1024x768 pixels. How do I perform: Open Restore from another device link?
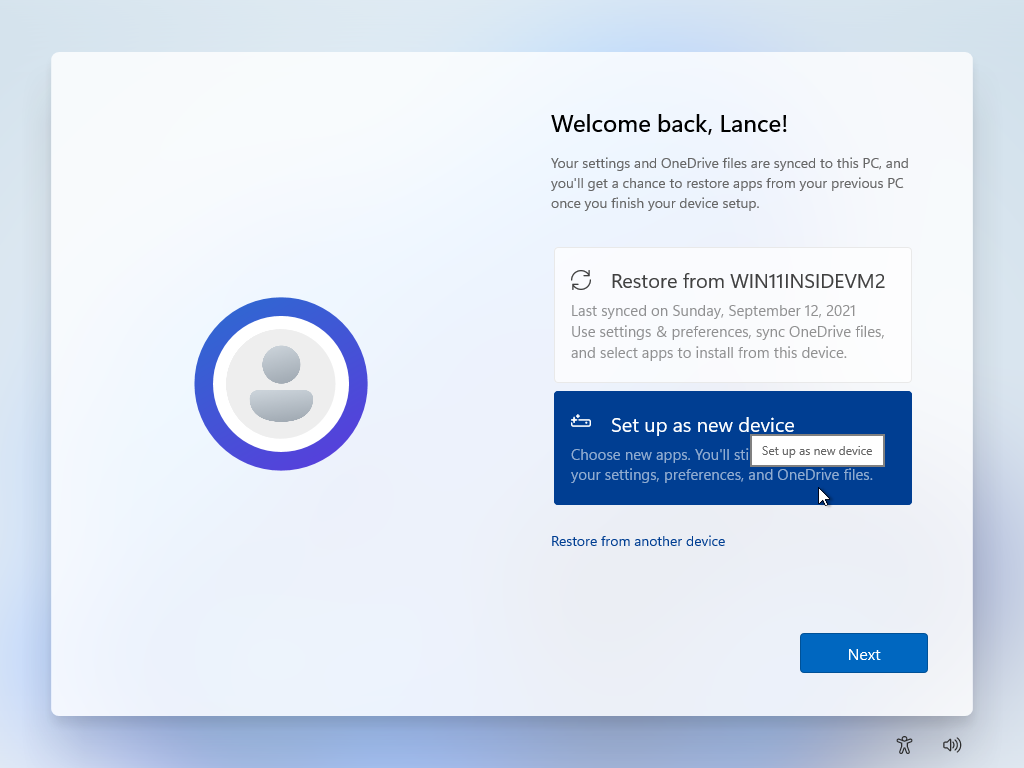[x=638, y=541]
